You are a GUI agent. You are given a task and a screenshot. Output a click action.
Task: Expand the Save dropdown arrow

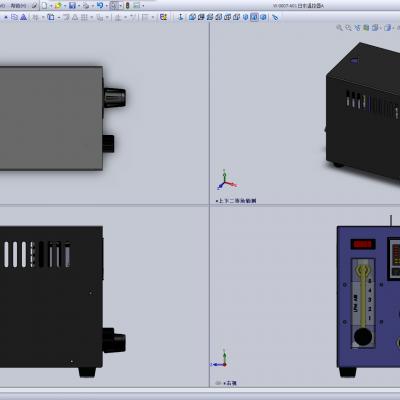79,6
